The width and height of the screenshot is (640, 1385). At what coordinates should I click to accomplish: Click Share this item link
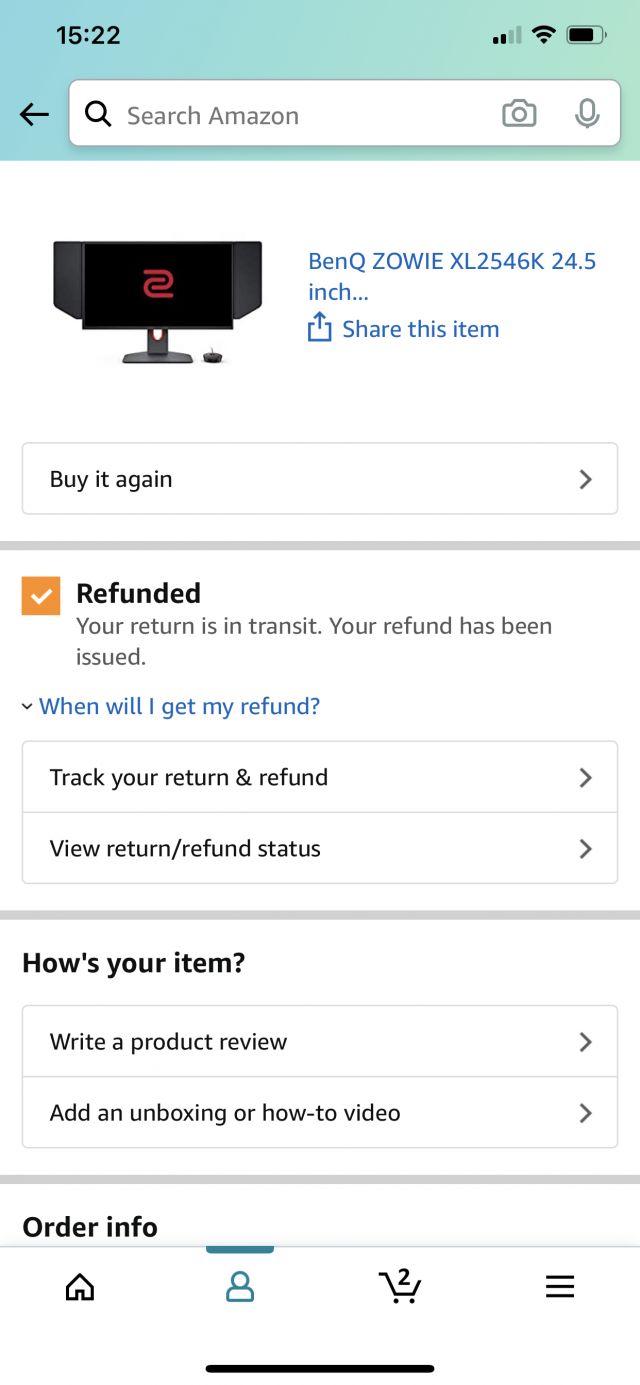pyautogui.click(x=420, y=329)
